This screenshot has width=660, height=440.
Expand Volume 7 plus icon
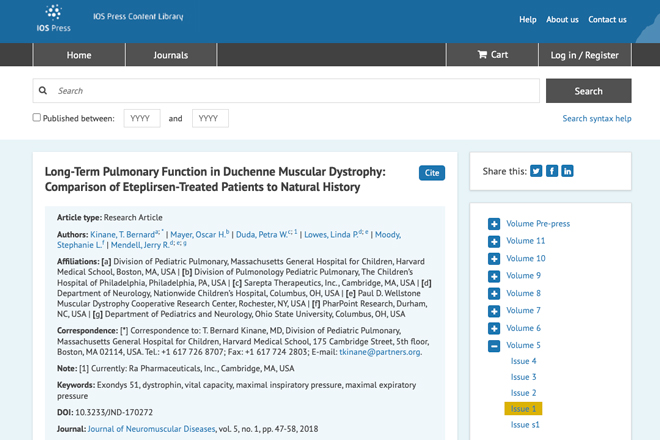[x=494, y=311]
